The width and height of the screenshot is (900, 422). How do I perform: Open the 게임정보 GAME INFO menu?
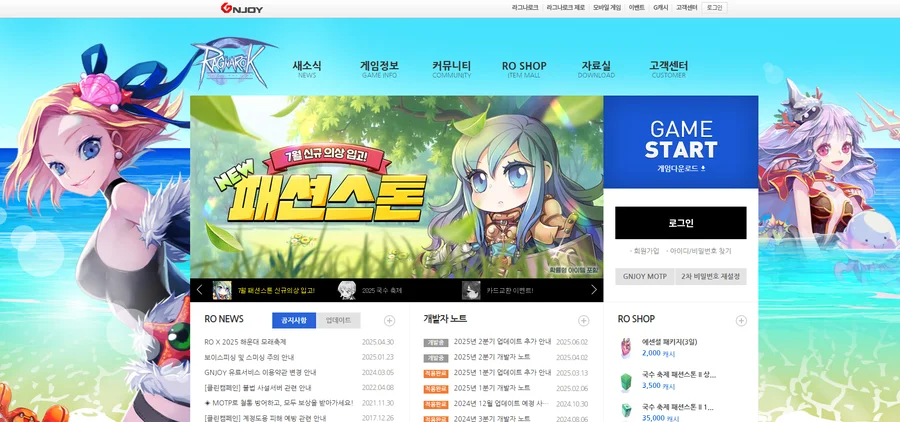[x=379, y=69]
